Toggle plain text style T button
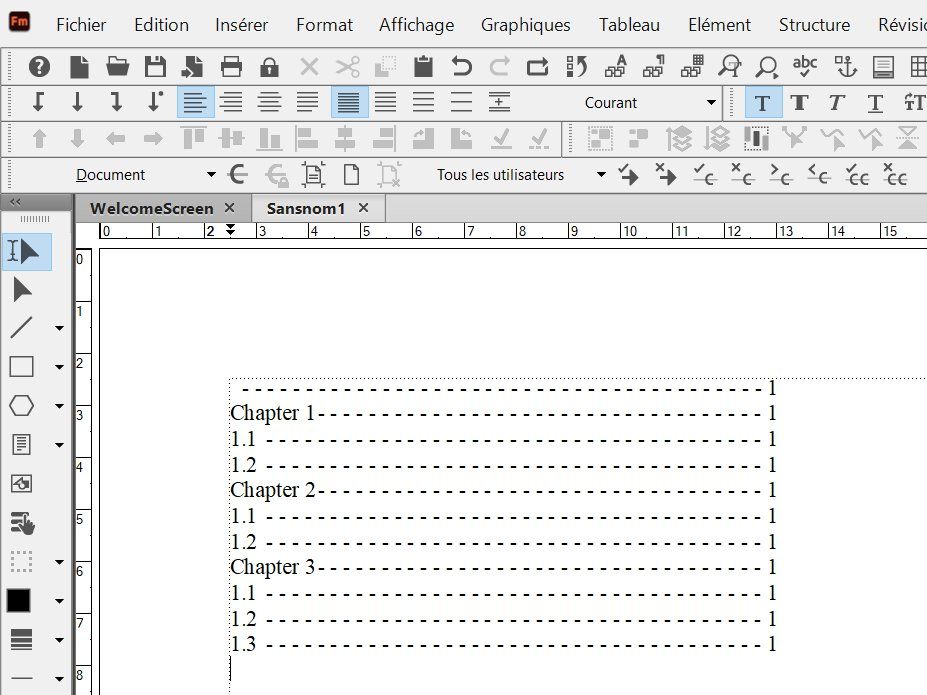 tap(763, 103)
